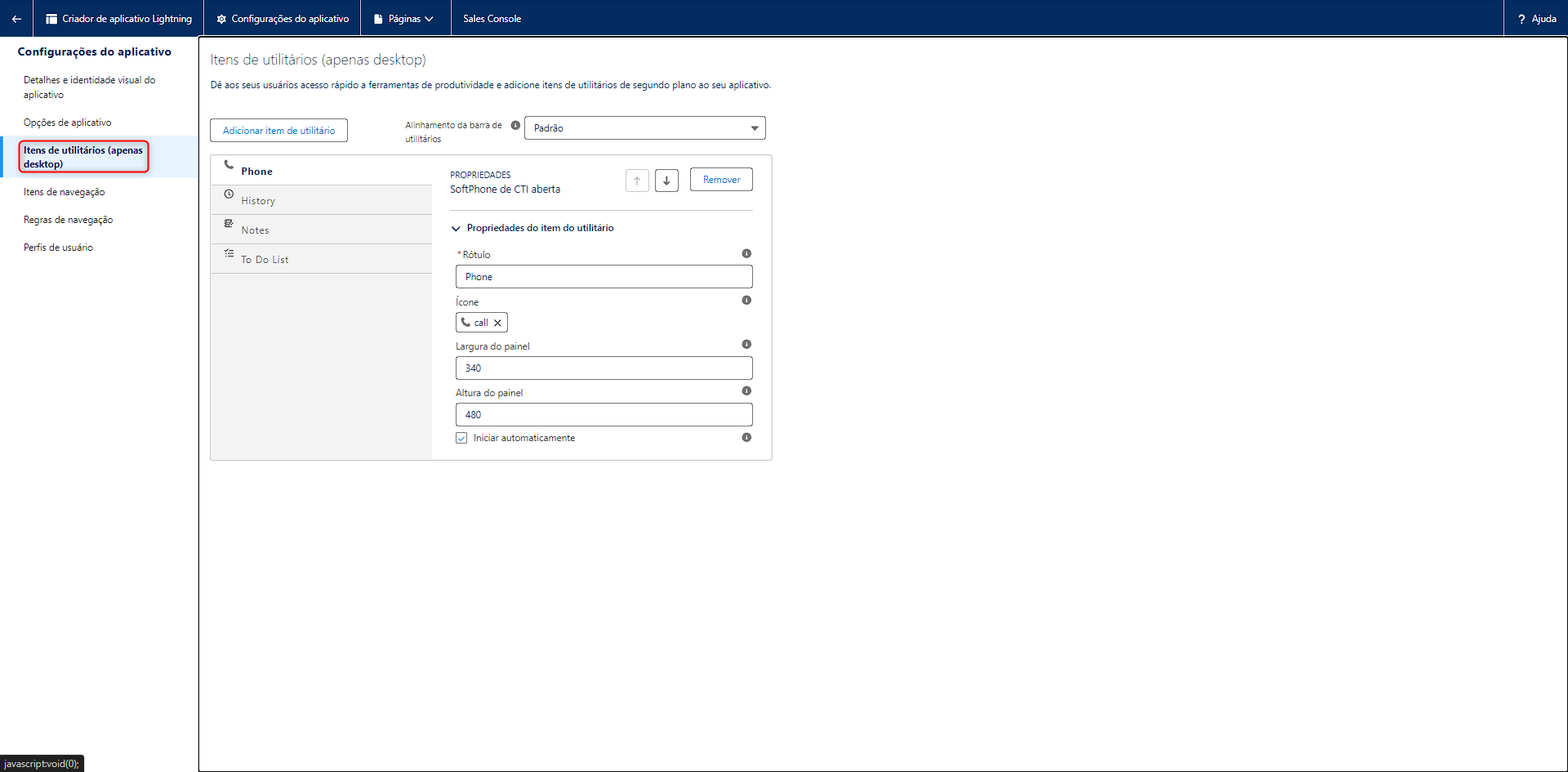Click the Phone handset icon in list

(229, 164)
